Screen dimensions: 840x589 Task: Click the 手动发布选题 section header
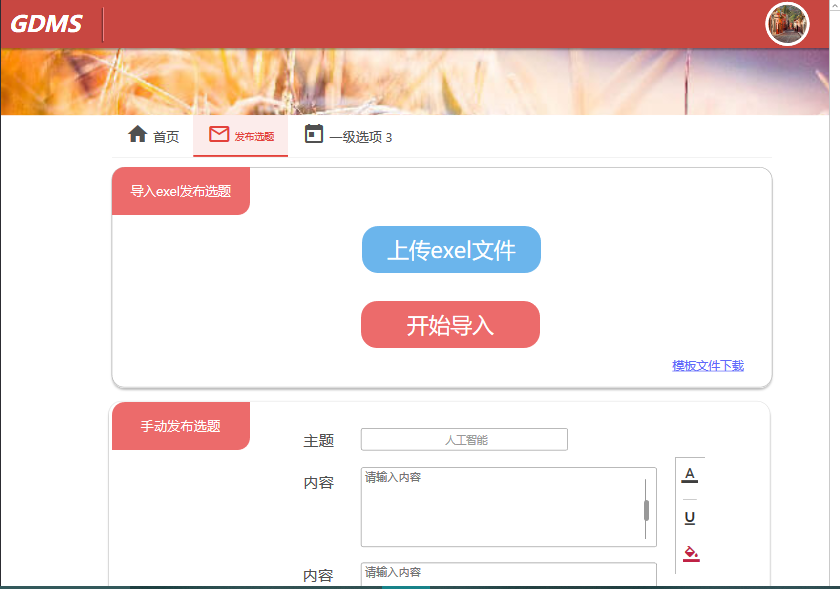(x=181, y=426)
